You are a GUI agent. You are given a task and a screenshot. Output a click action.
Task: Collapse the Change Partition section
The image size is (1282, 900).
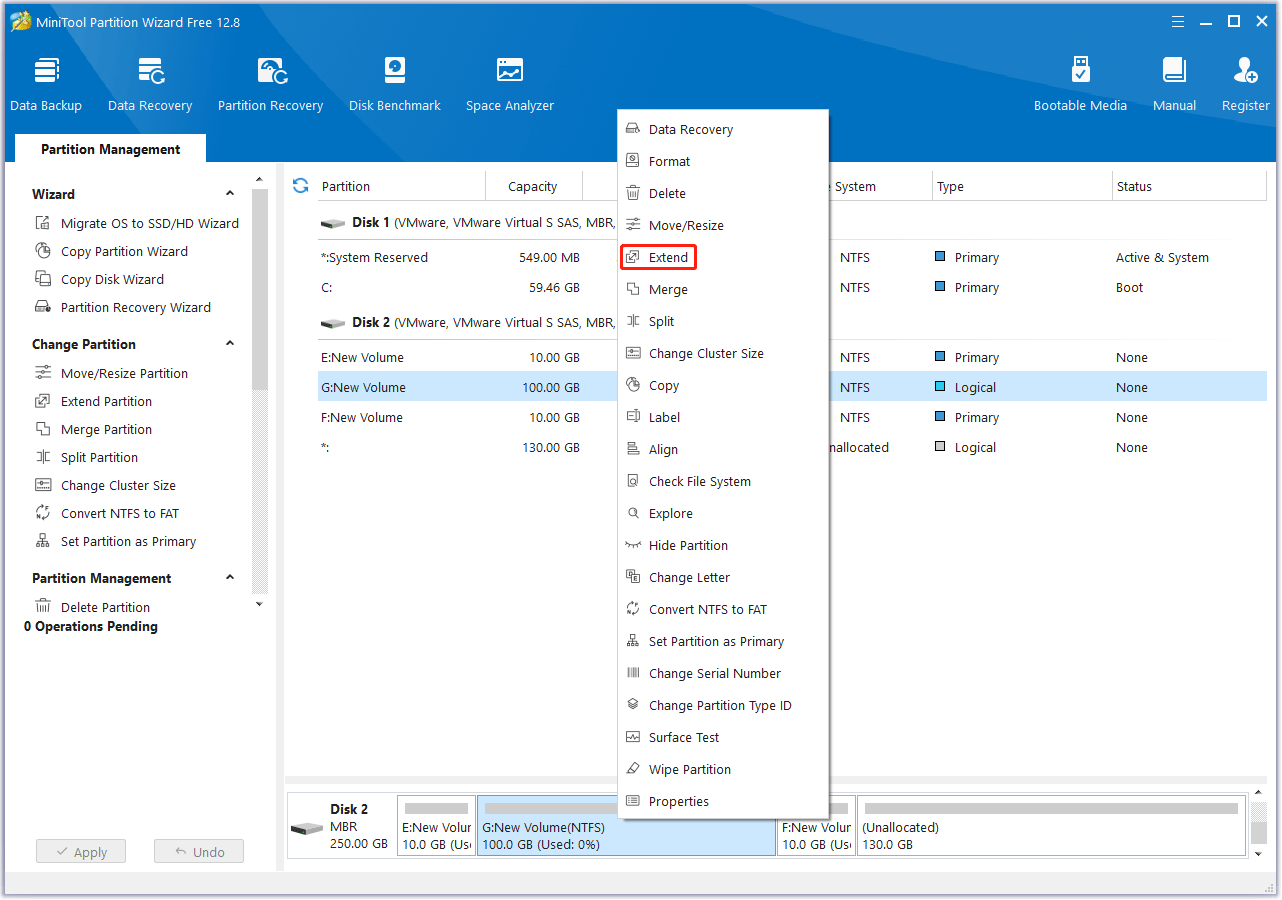(230, 344)
